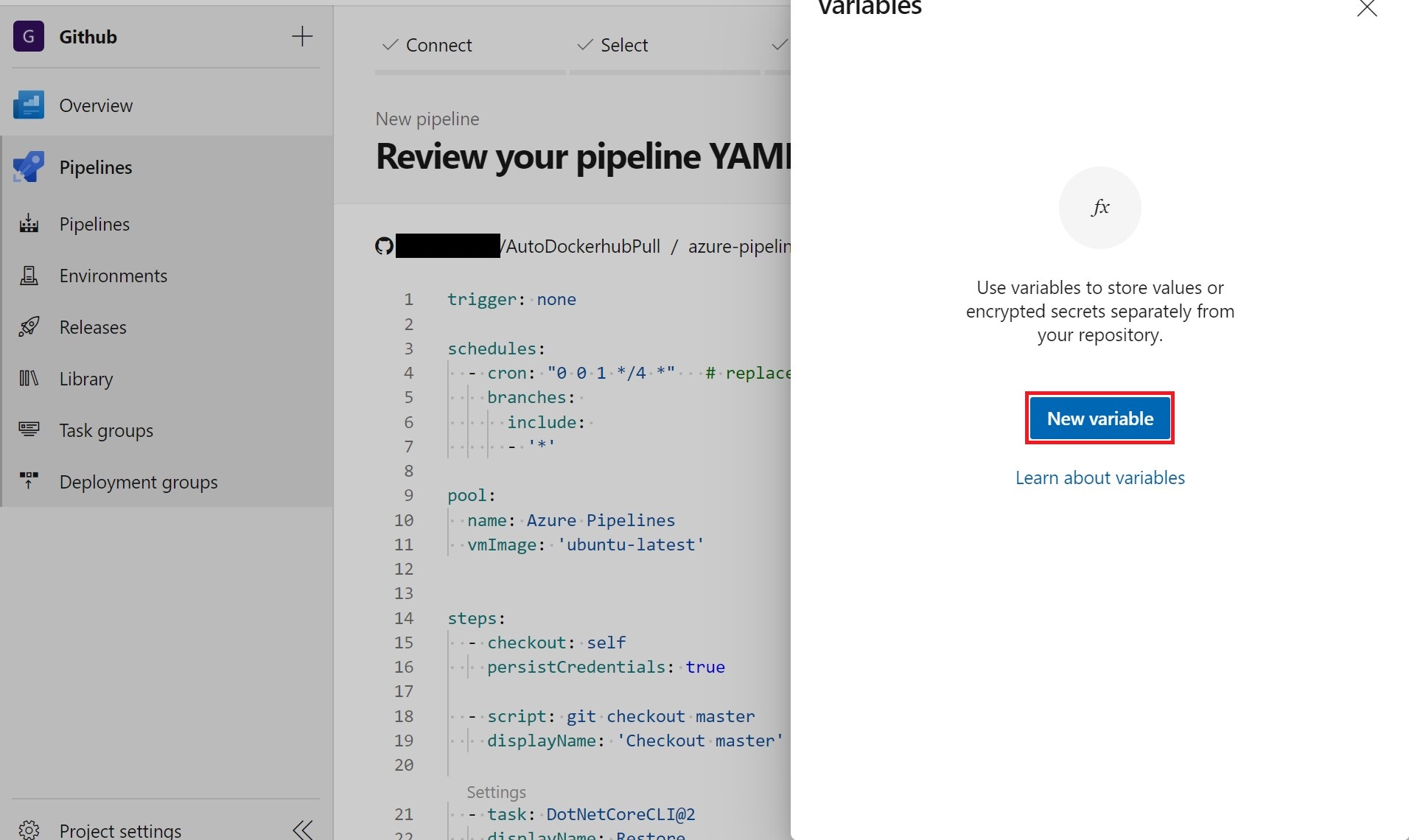
Task: Open Overview in the sidebar
Action: click(96, 105)
